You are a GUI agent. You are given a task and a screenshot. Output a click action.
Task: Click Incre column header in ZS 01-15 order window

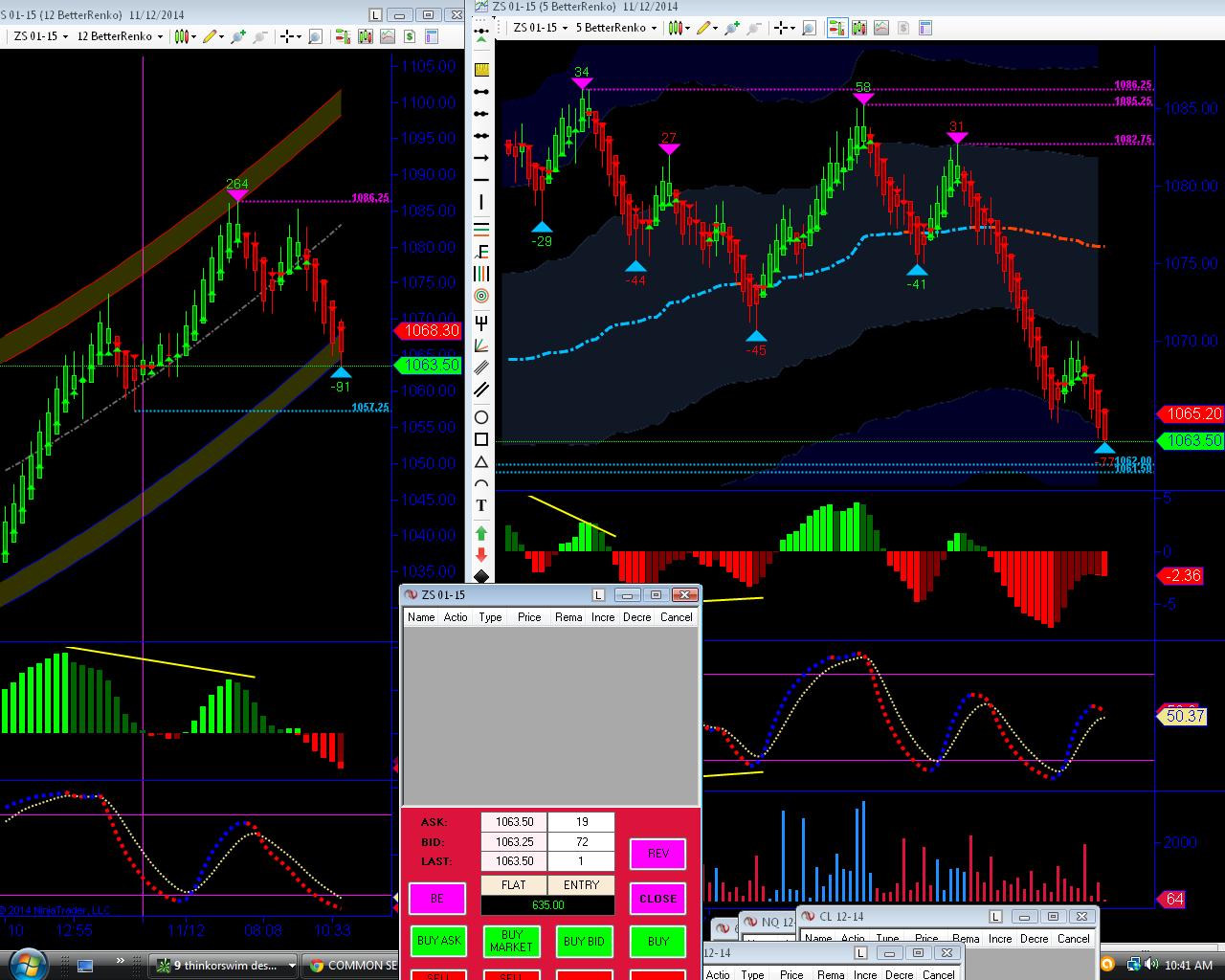(603, 617)
